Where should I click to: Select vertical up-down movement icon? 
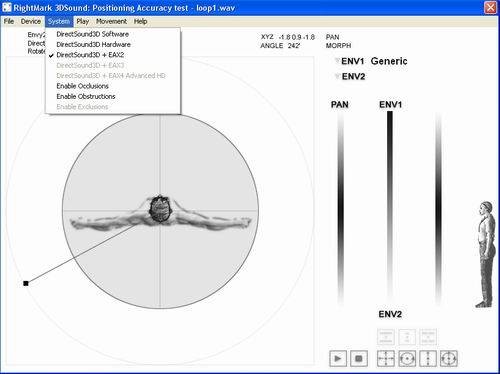click(x=428, y=359)
